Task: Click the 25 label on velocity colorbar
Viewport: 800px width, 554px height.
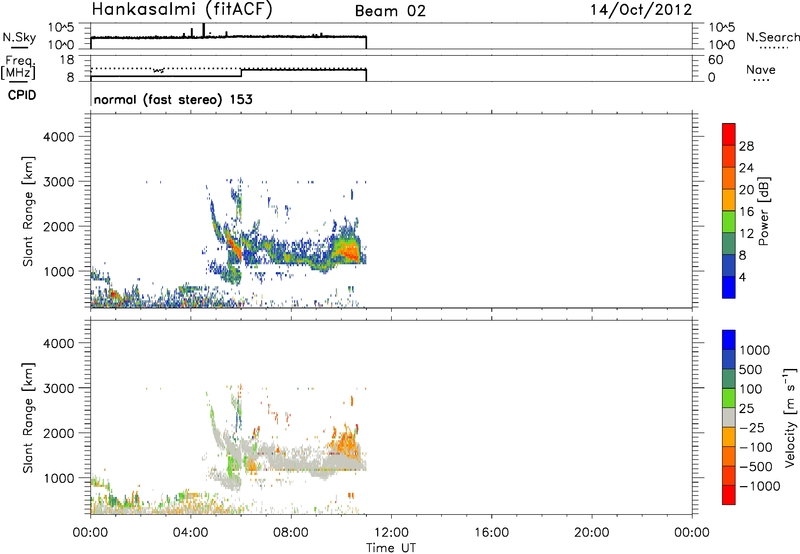Action: click(746, 409)
